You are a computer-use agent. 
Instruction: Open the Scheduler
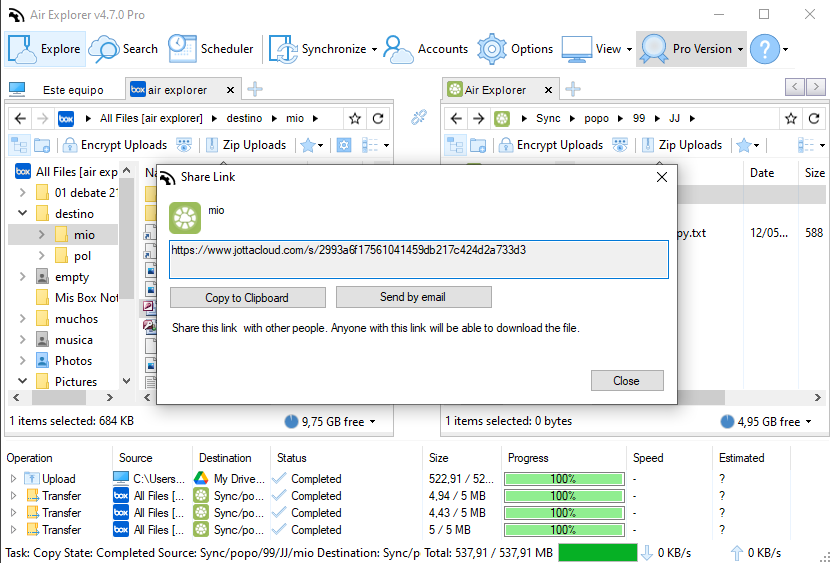tap(211, 49)
